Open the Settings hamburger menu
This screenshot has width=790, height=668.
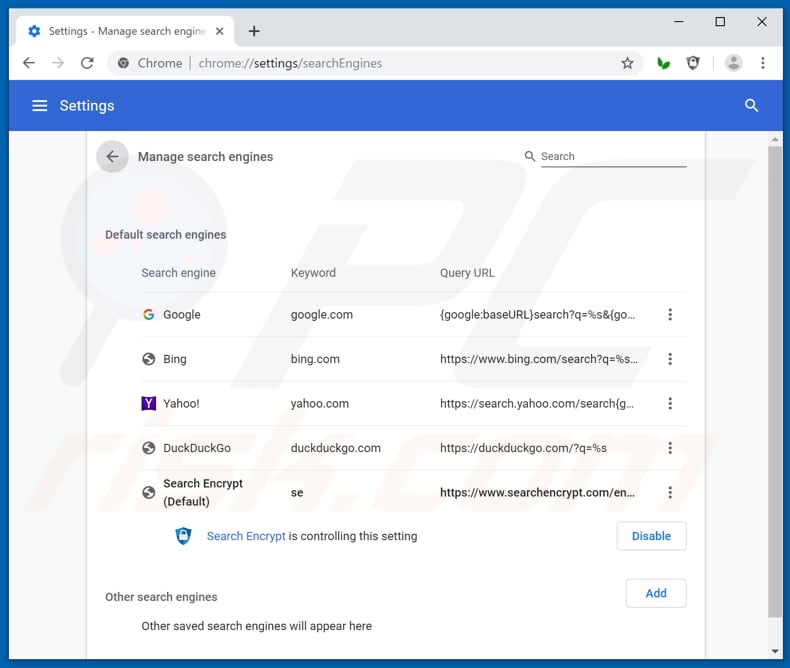[39, 106]
